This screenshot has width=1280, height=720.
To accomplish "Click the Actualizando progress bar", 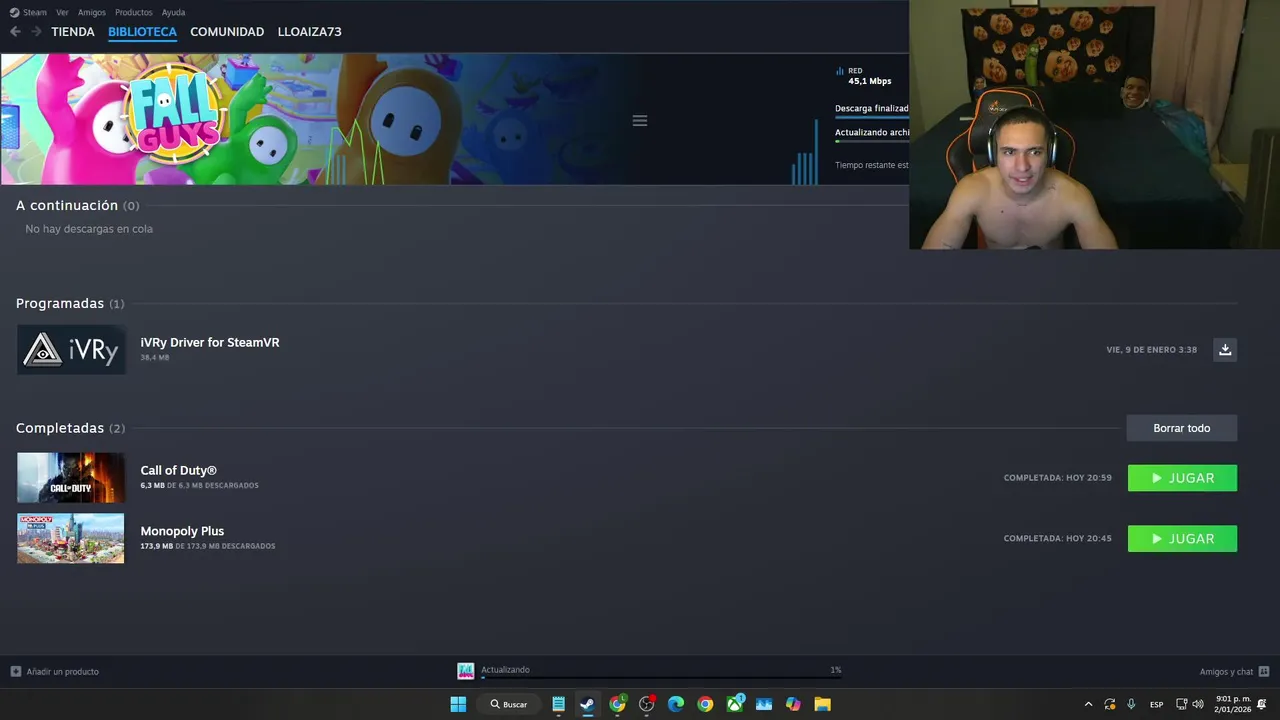I will coord(661,678).
